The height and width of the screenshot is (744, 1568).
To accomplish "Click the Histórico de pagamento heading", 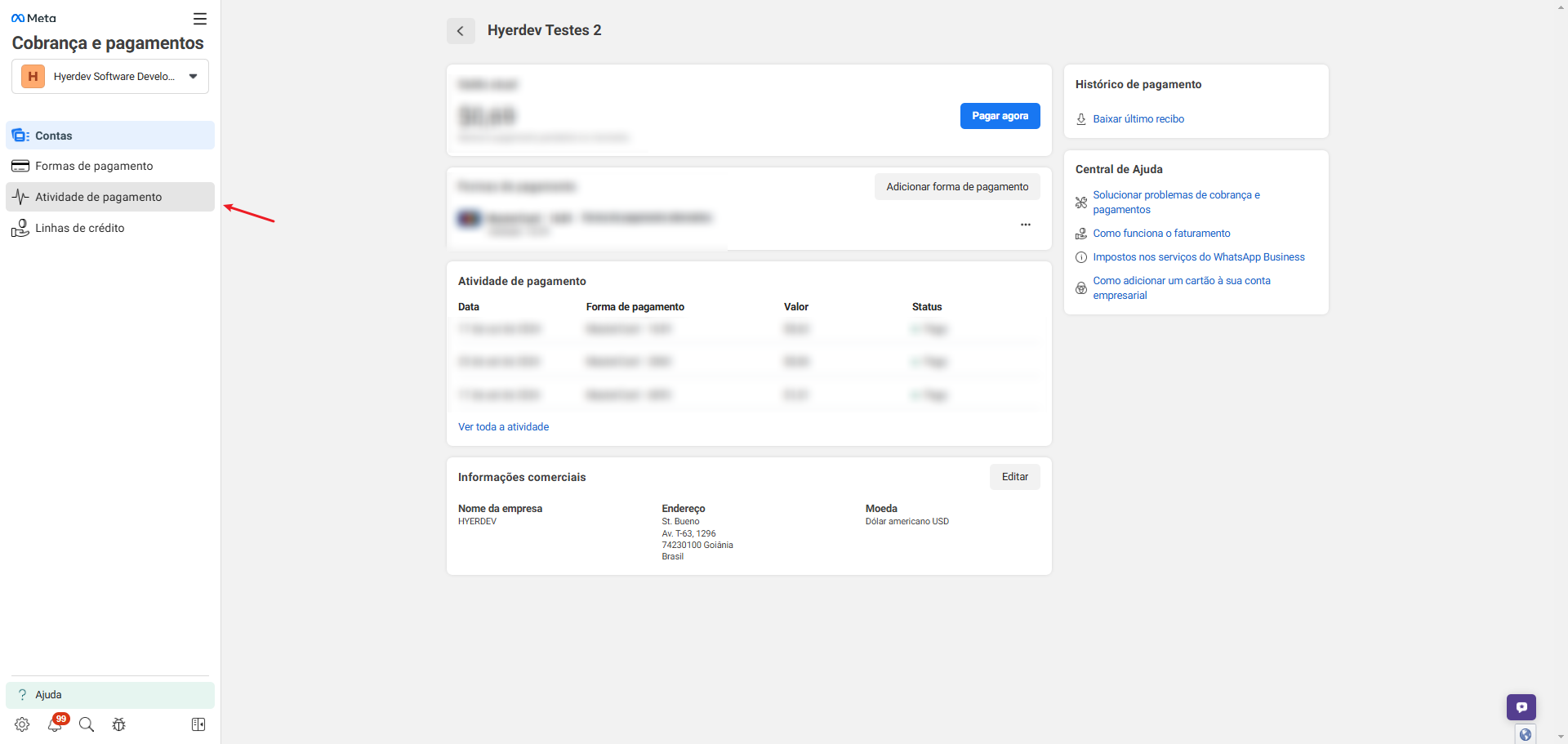I will [1138, 85].
